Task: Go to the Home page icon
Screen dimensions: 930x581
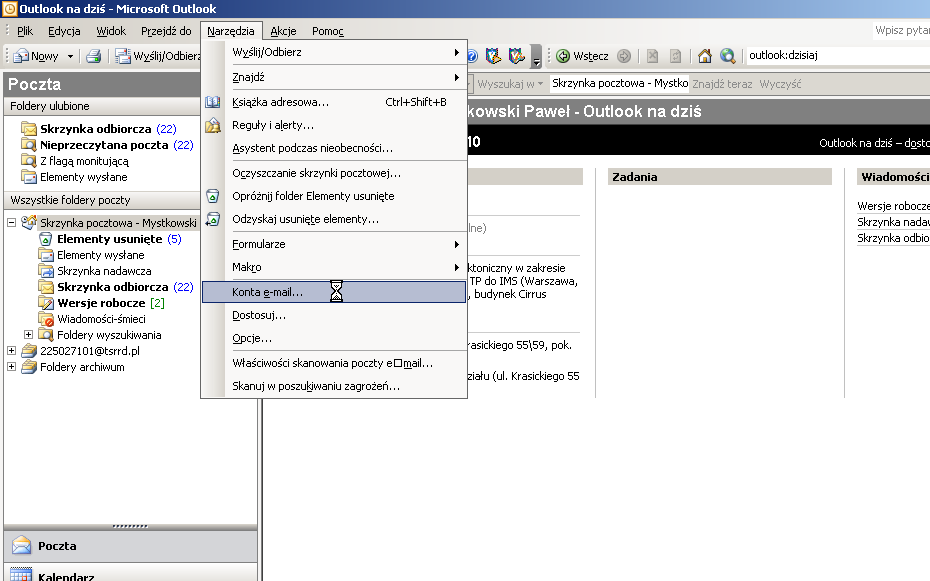Action: pos(705,56)
